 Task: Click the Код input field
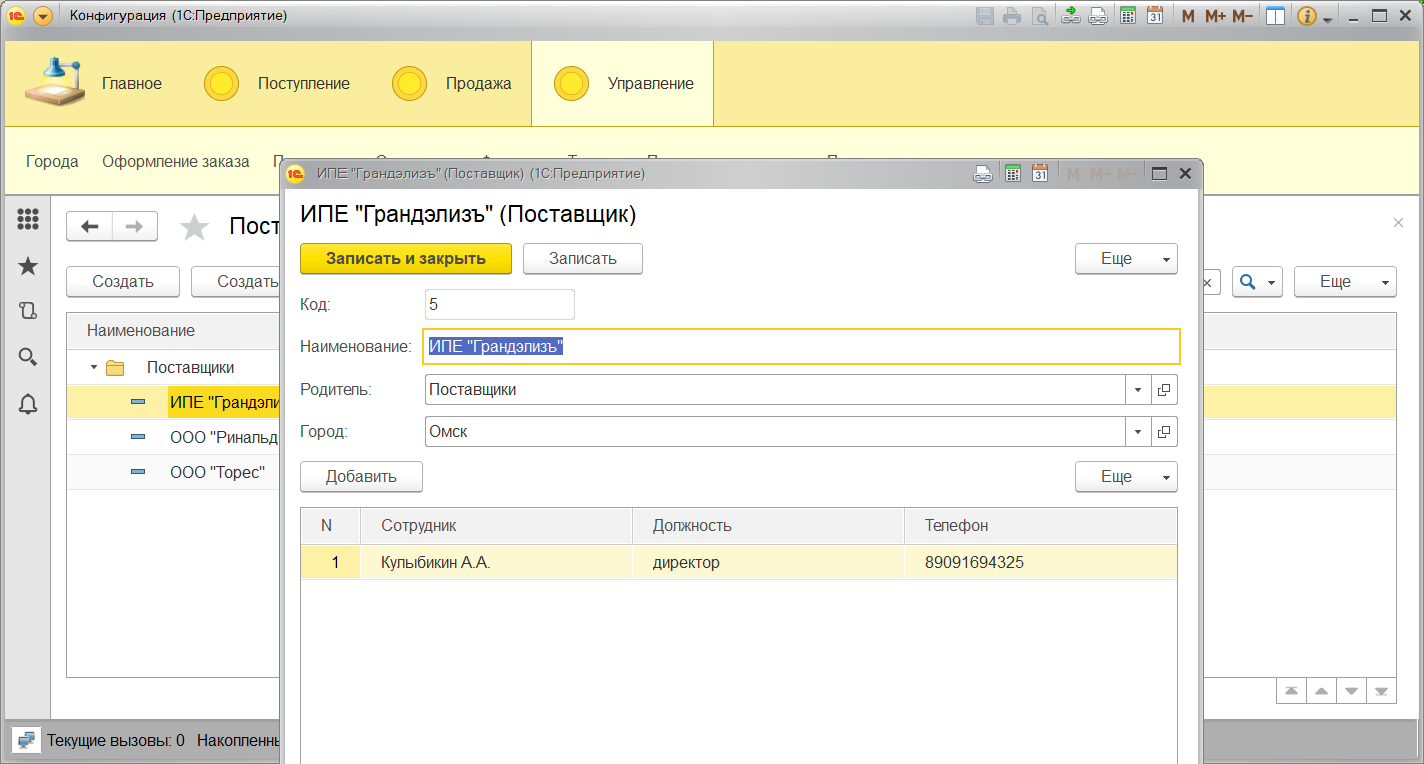[500, 304]
